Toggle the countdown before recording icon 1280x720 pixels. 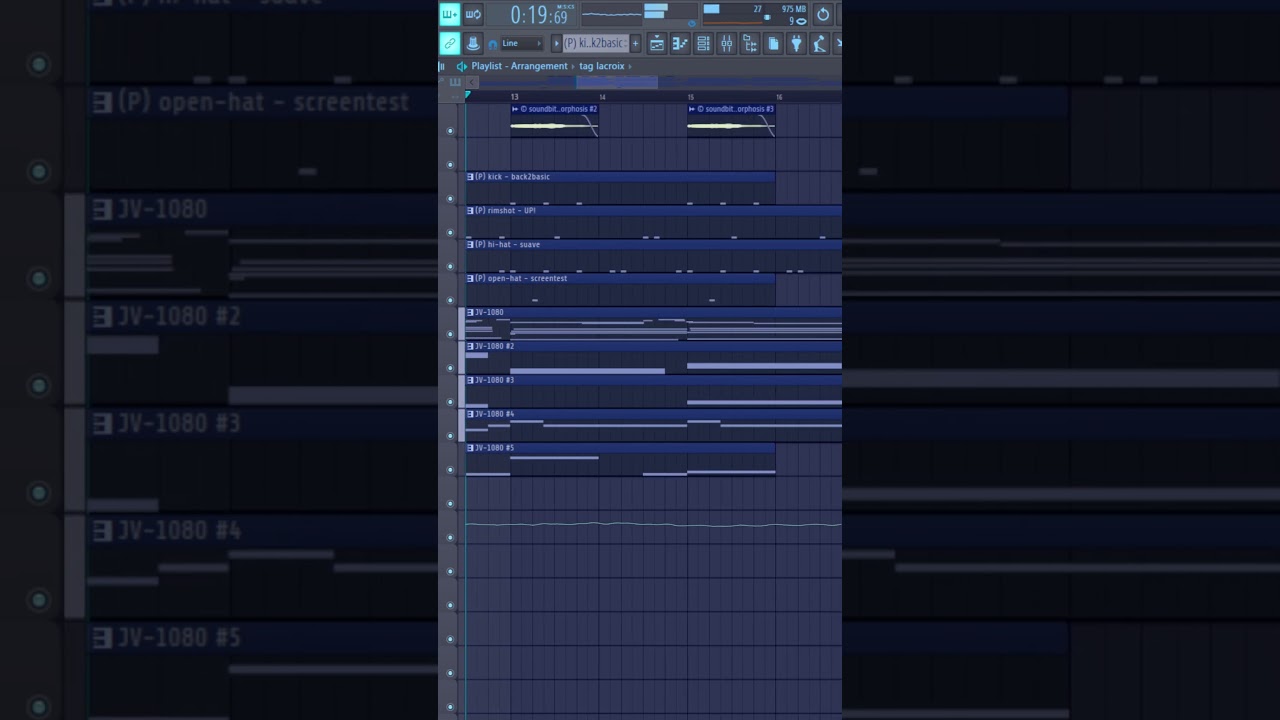click(x=473, y=14)
